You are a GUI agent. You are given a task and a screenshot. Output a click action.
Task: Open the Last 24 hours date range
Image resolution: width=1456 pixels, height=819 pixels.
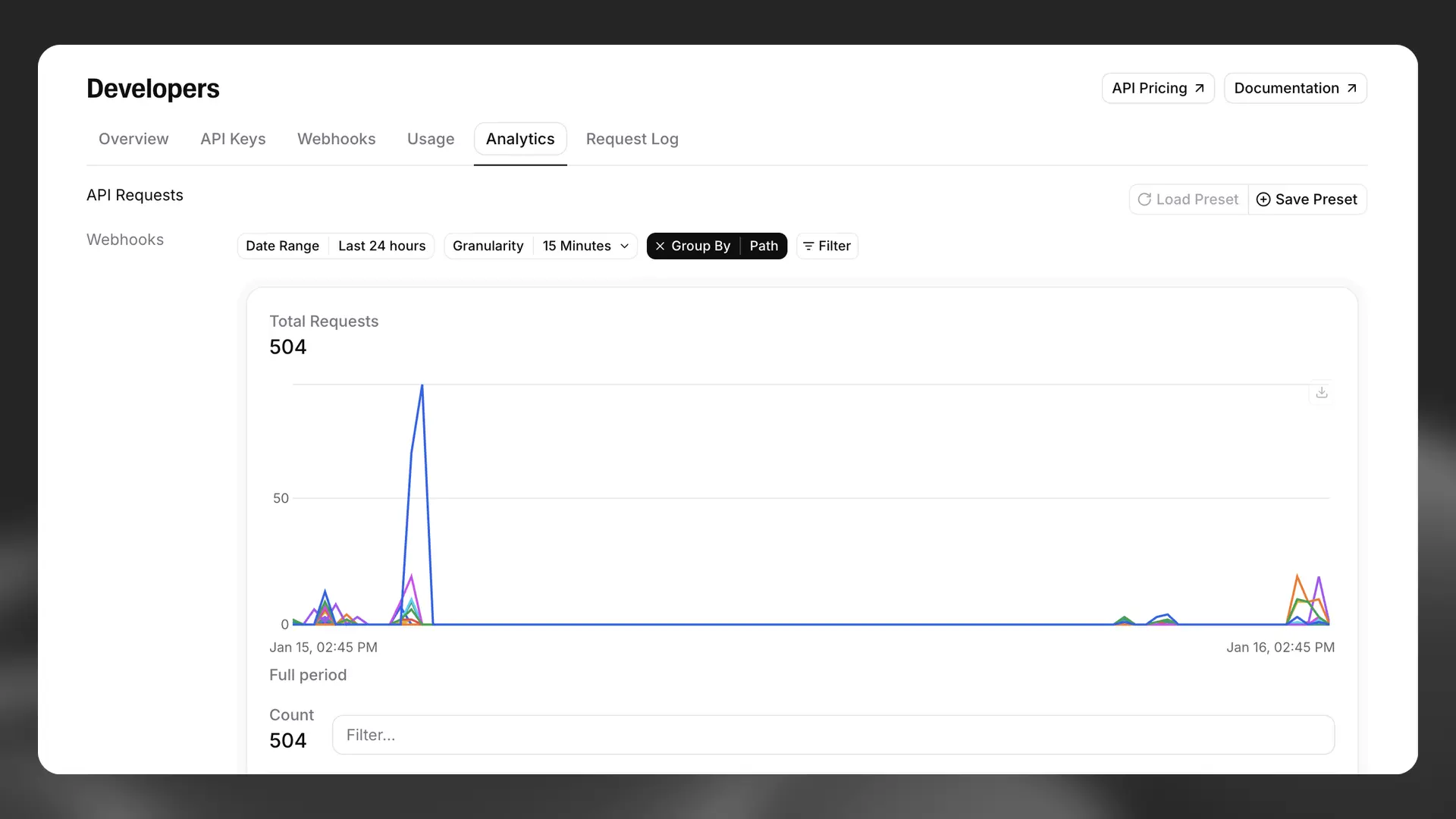tap(381, 246)
